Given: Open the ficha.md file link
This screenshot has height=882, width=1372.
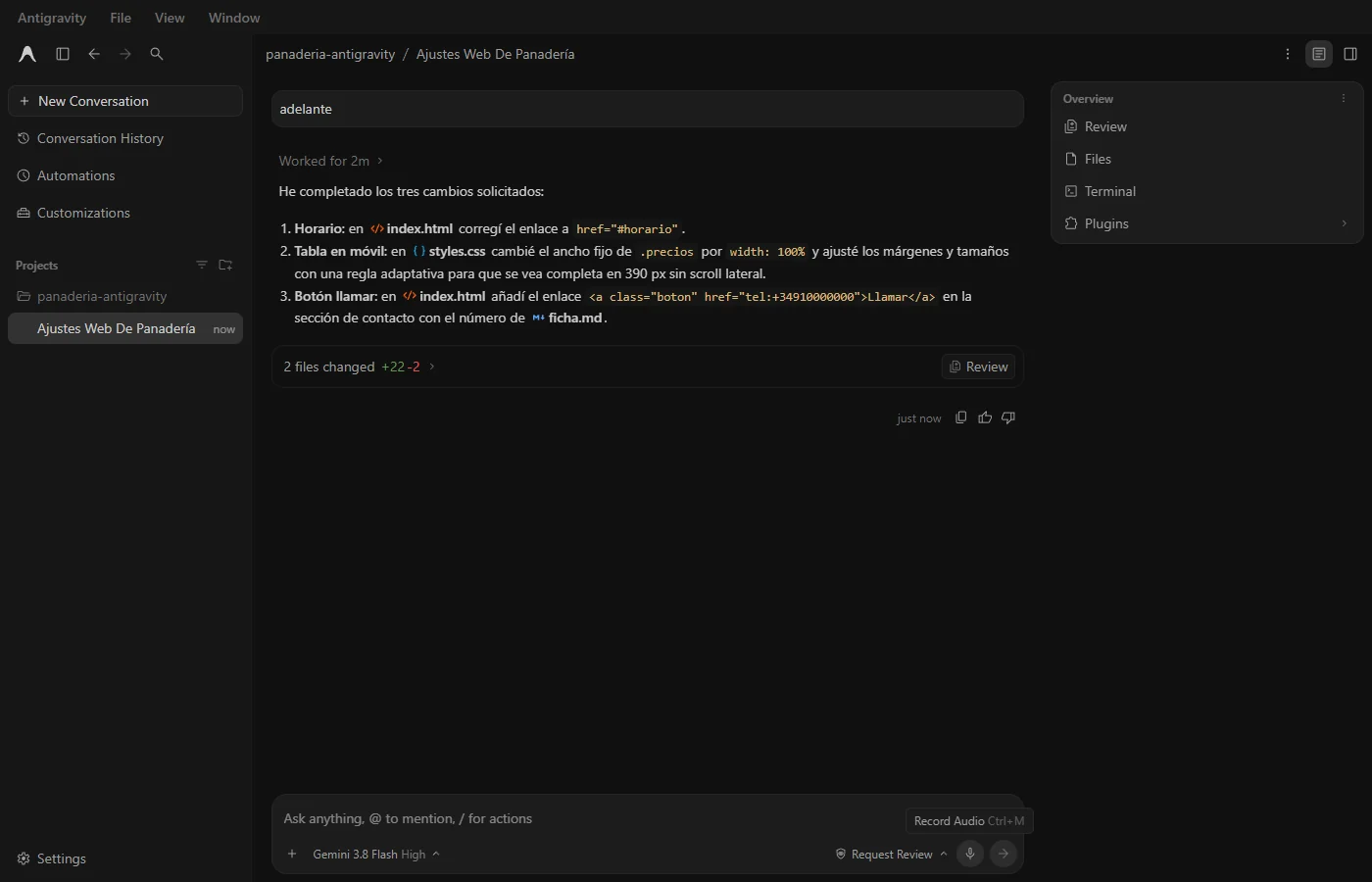Looking at the screenshot, I should [567, 318].
